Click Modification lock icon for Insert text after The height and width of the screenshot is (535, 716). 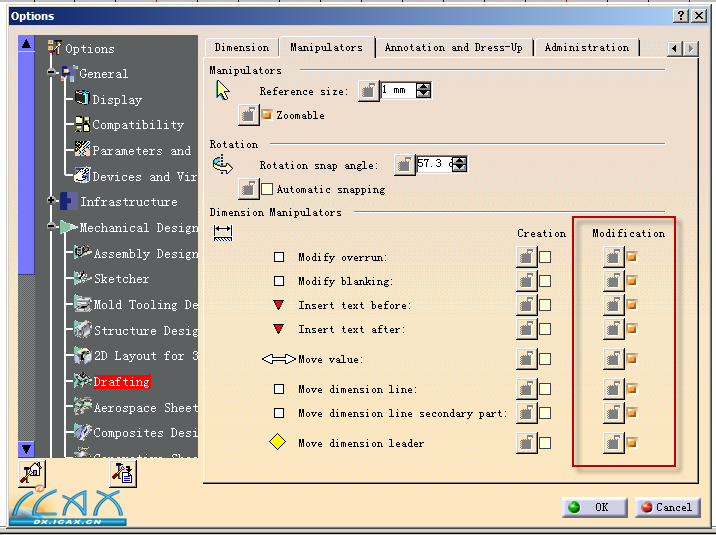coord(613,329)
